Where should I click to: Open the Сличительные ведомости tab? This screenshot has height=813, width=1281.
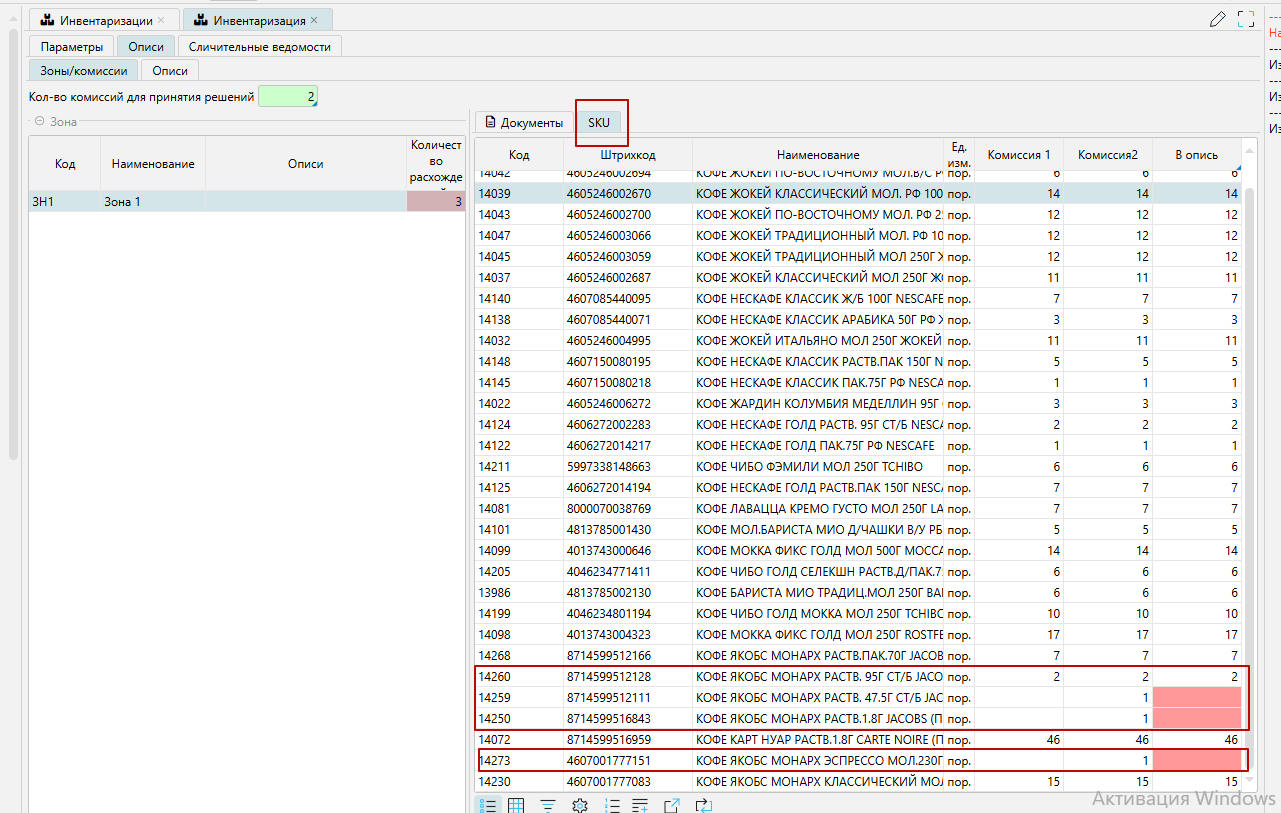(x=259, y=47)
